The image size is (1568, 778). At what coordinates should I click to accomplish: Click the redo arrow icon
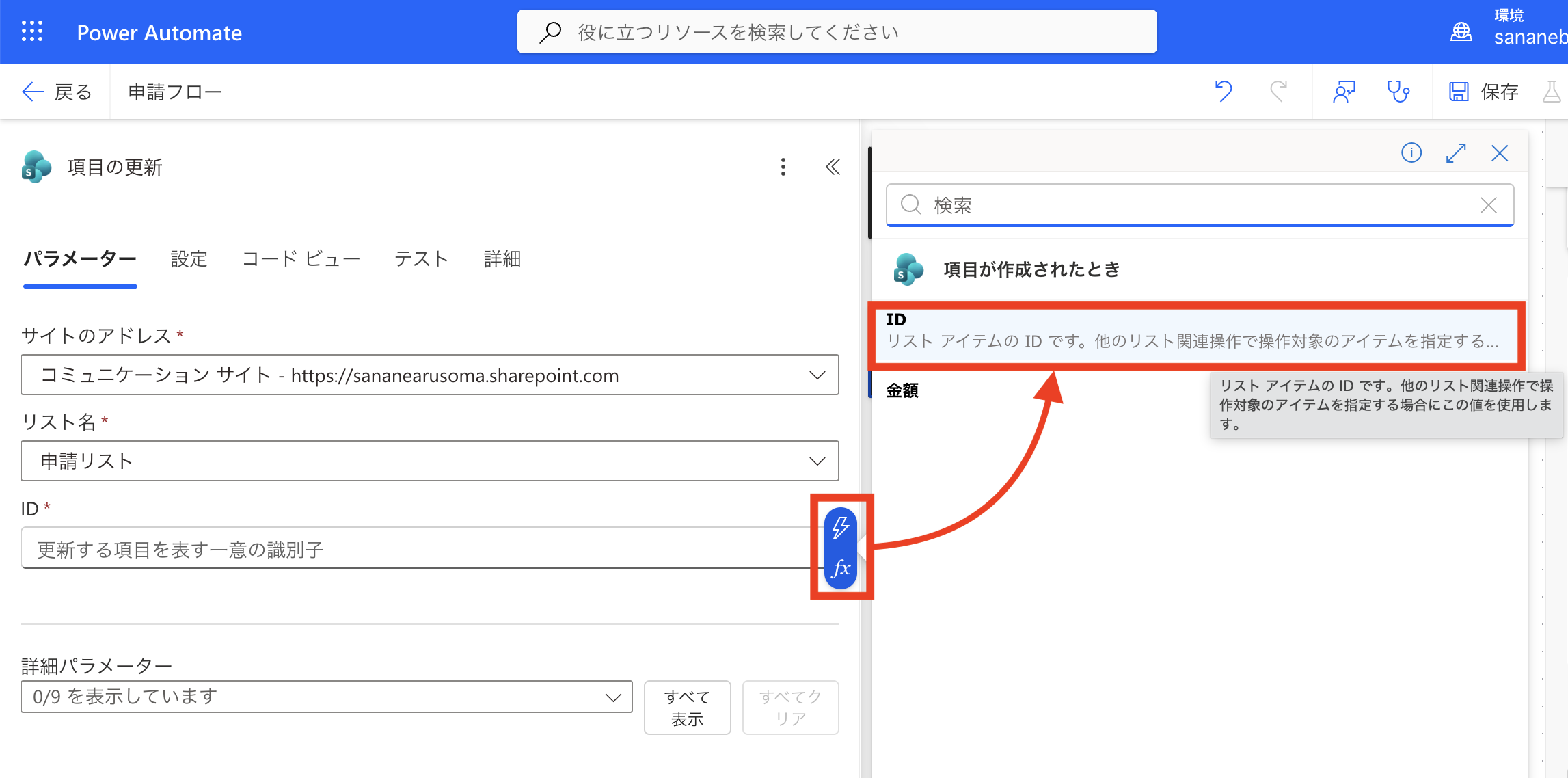(1278, 91)
